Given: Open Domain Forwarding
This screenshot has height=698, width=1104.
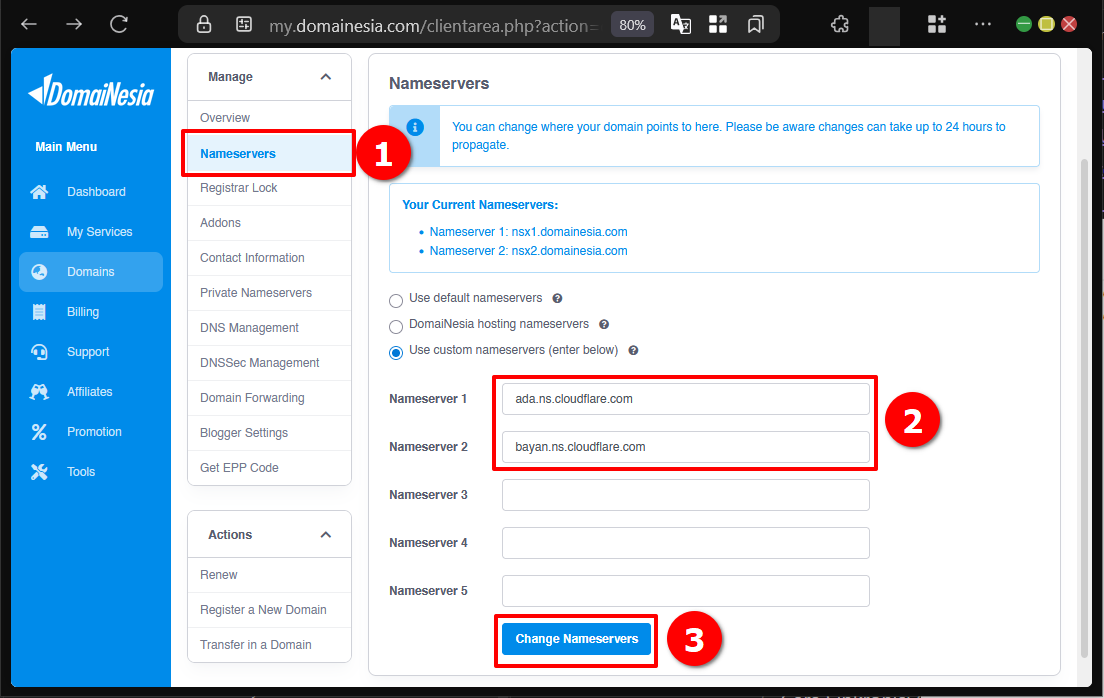Looking at the screenshot, I should point(269,398).
